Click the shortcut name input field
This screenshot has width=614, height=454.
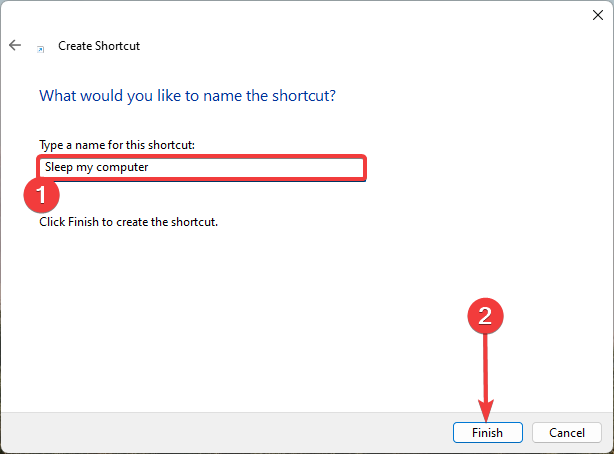(202, 168)
